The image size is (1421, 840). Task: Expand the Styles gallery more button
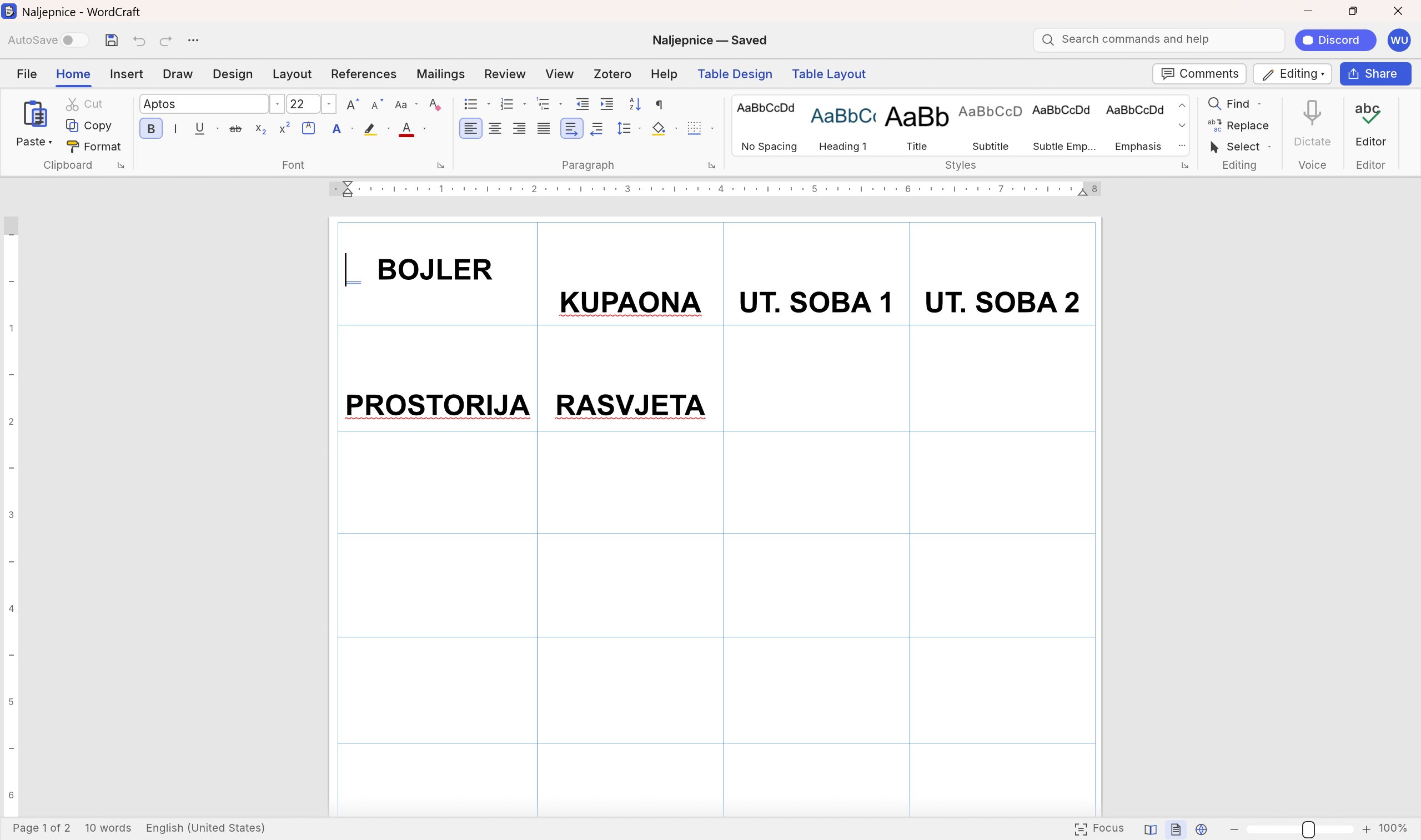[1182, 146]
